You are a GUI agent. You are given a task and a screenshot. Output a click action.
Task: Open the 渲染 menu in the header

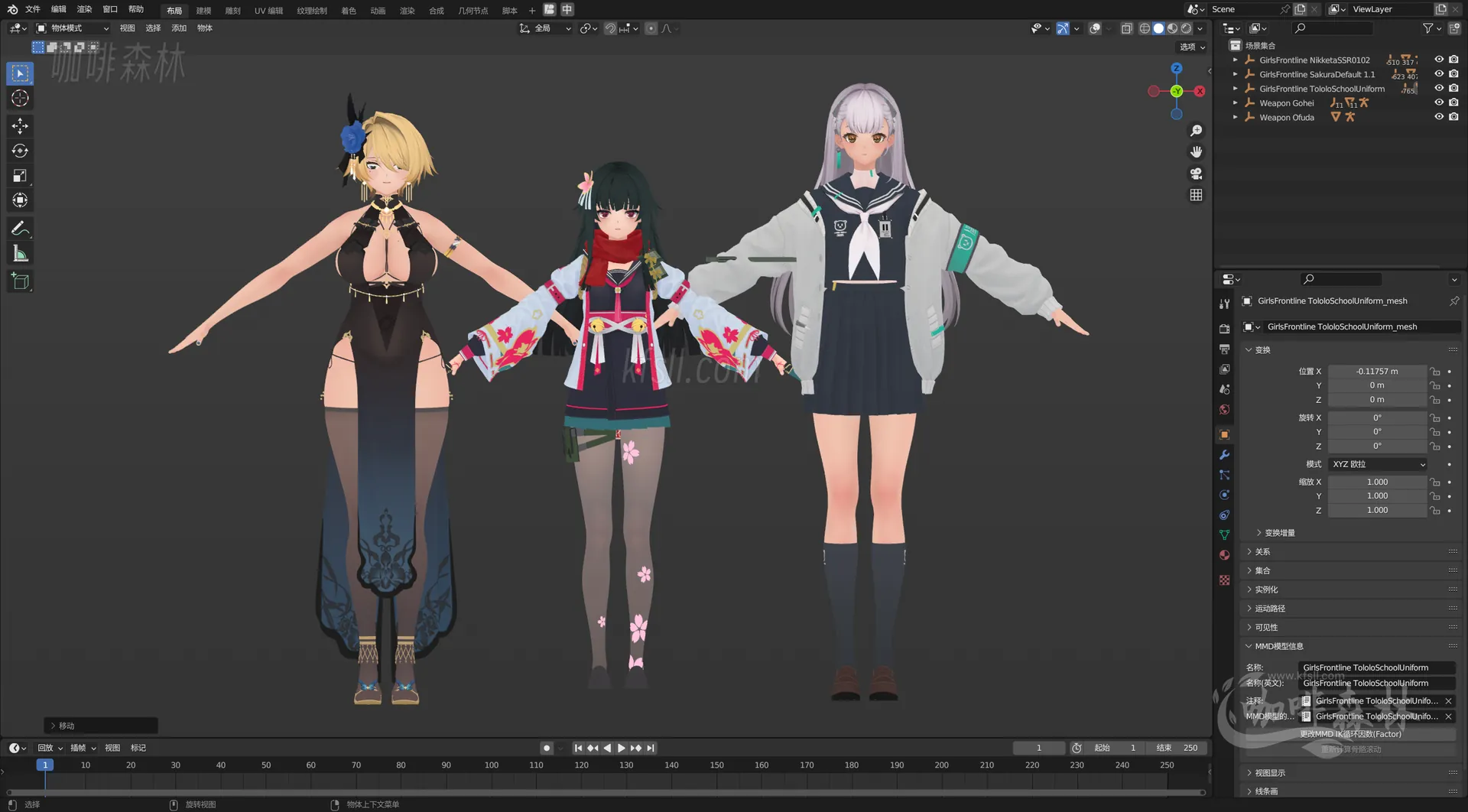click(84, 9)
